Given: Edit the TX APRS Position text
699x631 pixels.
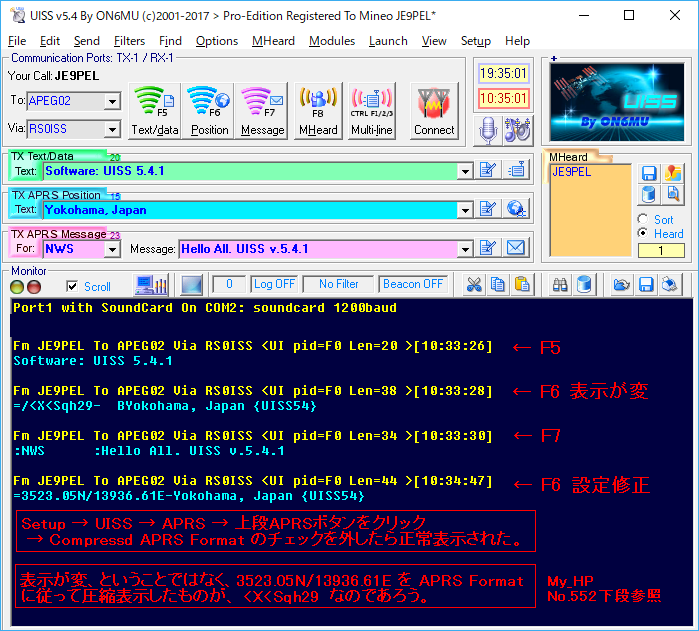Looking at the screenshot, I should (488, 209).
